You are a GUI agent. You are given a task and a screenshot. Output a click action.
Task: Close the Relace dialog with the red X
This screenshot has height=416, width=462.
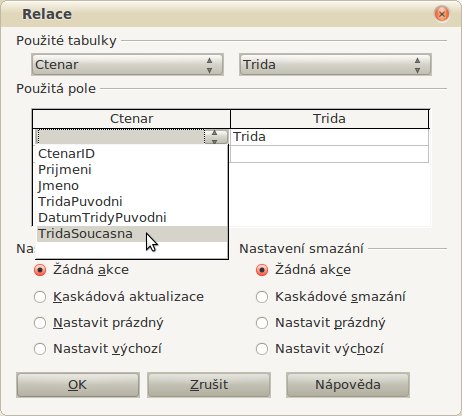pos(442,14)
